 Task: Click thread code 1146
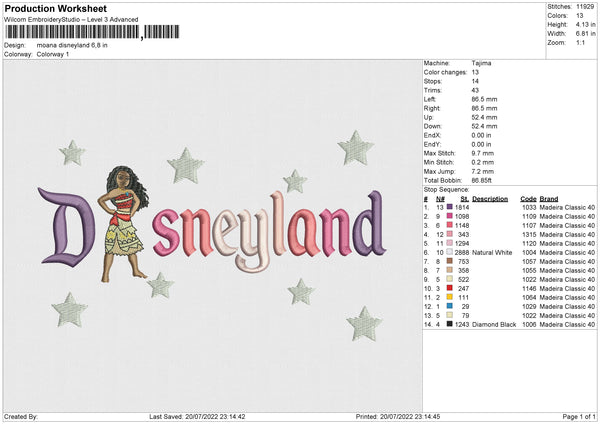pyautogui.click(x=529, y=288)
